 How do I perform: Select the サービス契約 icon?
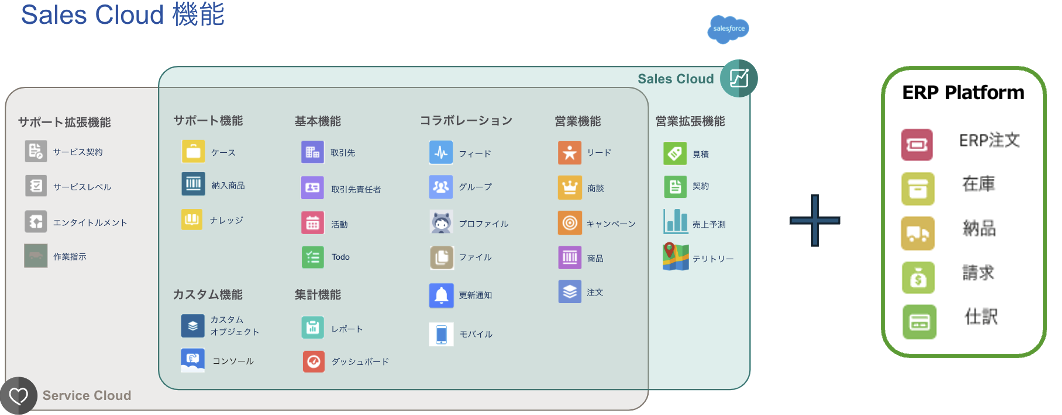click(36, 151)
